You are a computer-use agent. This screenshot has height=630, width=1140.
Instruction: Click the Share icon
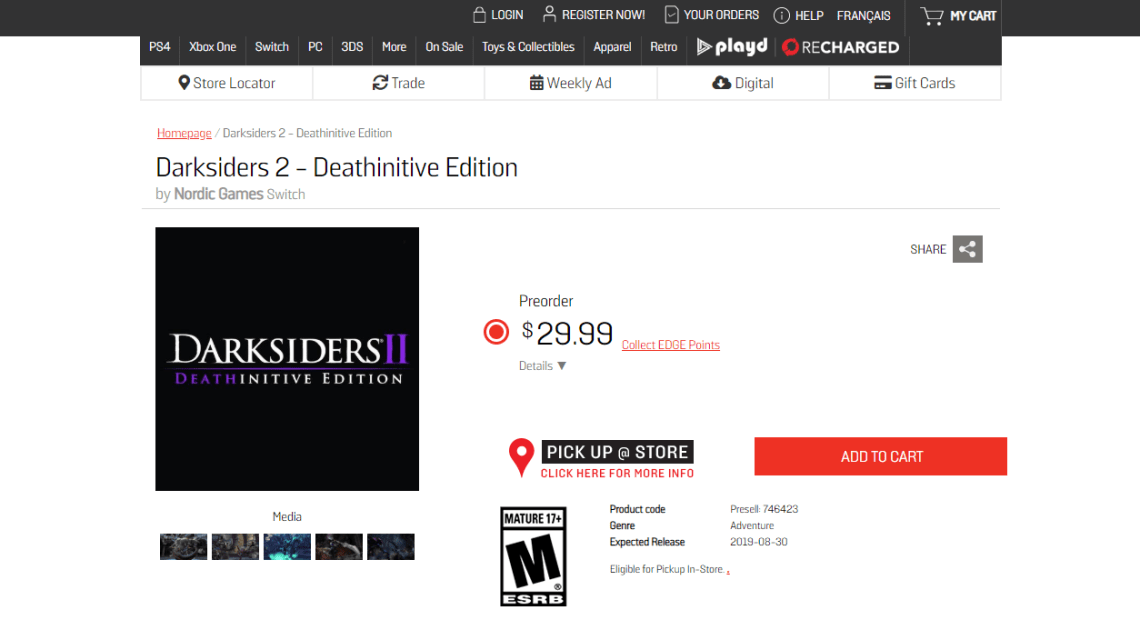click(x=966, y=249)
